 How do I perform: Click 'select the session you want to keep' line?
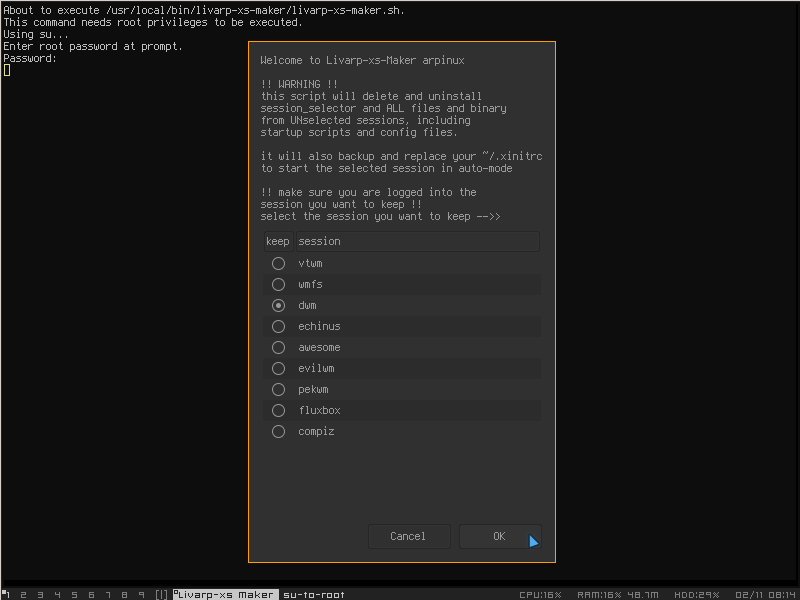click(380, 216)
